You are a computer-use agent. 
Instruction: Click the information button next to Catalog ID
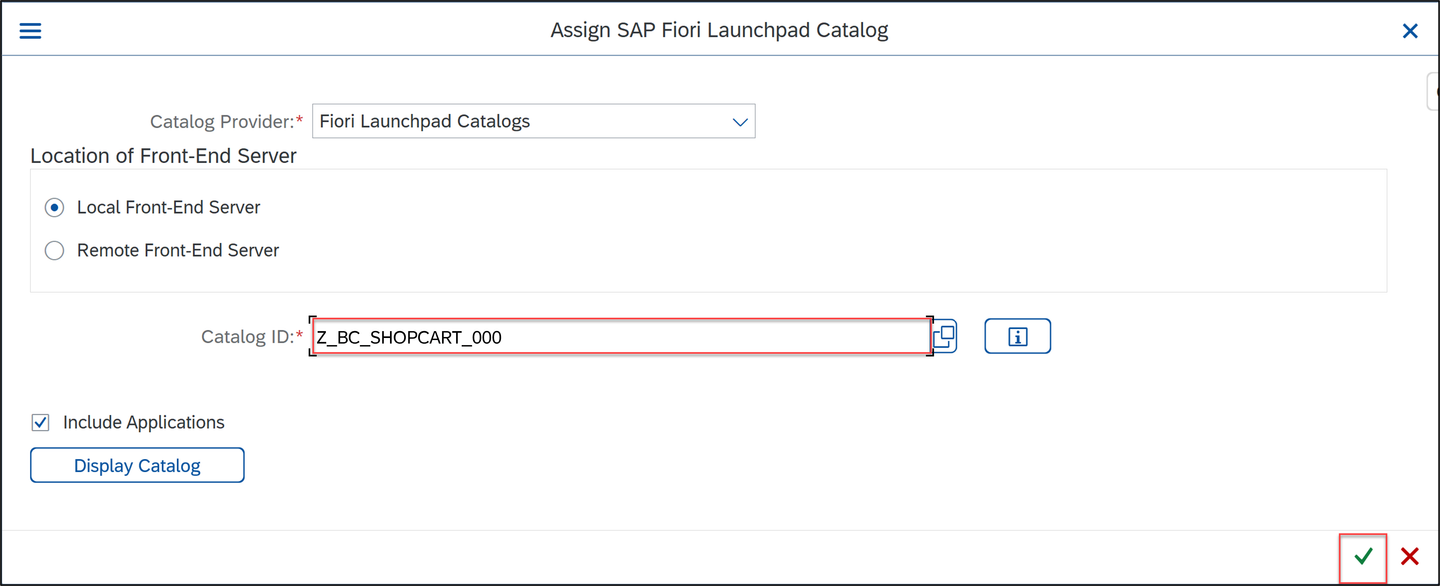(1017, 337)
